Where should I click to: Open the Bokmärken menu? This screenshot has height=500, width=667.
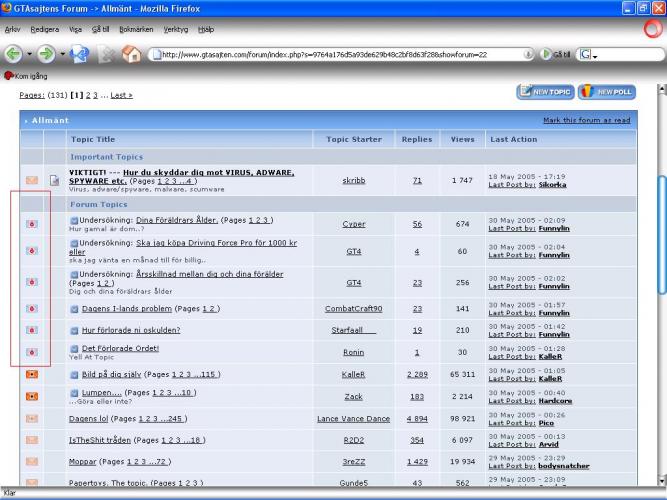click(x=135, y=29)
